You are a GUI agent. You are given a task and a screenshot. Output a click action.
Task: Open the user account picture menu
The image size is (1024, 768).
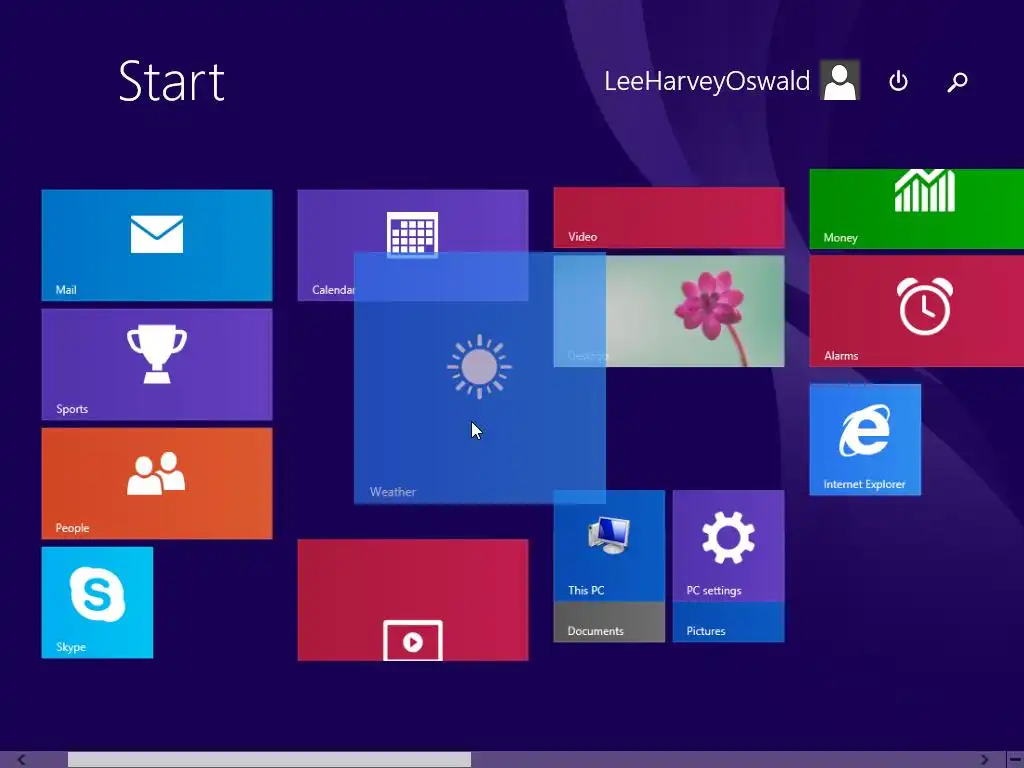coord(840,80)
